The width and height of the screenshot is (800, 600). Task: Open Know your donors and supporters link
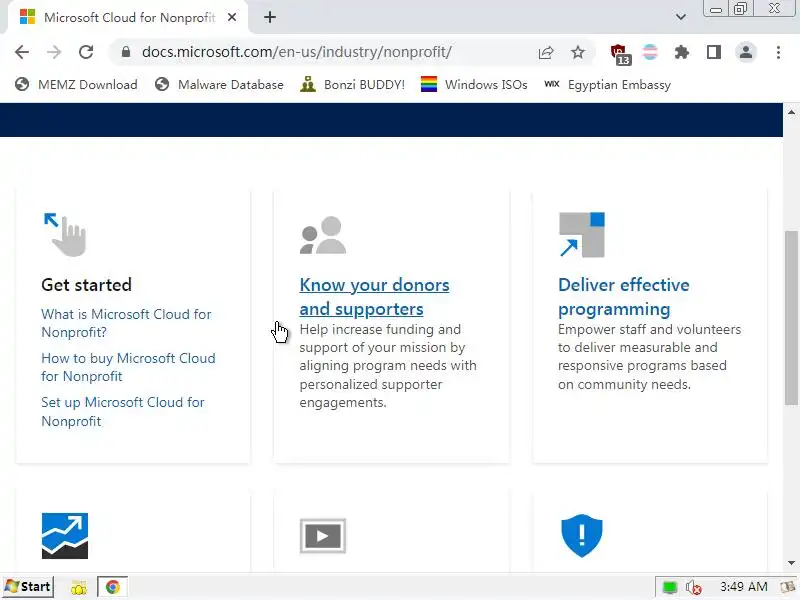[x=374, y=297]
